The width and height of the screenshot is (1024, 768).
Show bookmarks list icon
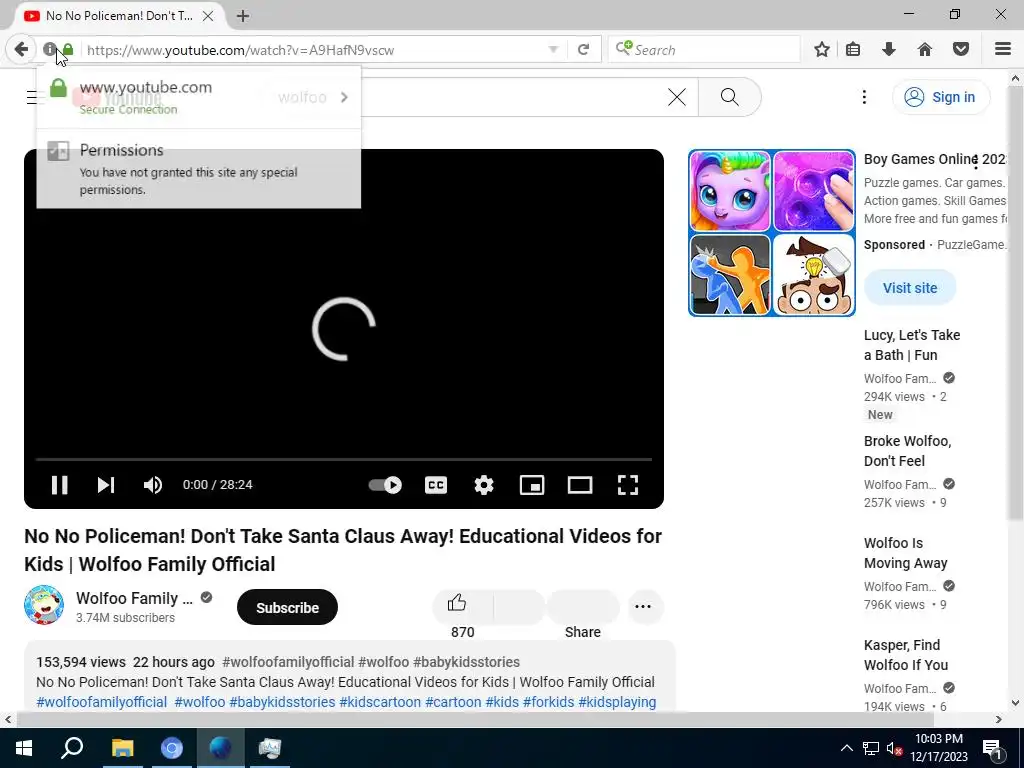(x=853, y=49)
